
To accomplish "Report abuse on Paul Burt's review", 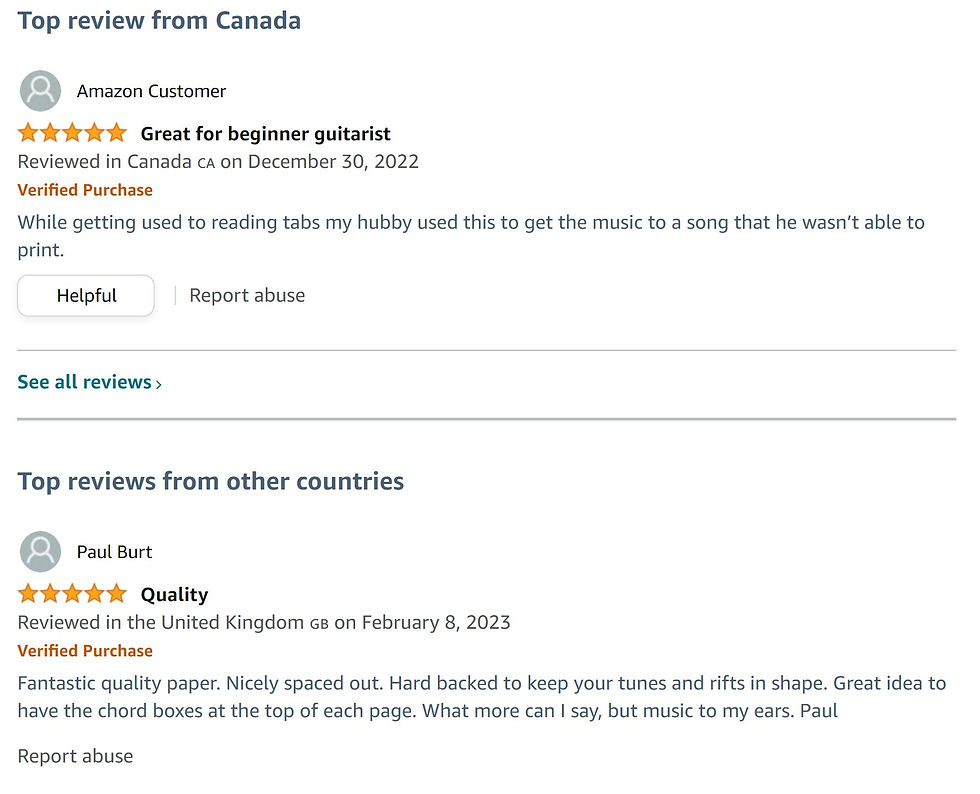I will pyautogui.click(x=75, y=756).
